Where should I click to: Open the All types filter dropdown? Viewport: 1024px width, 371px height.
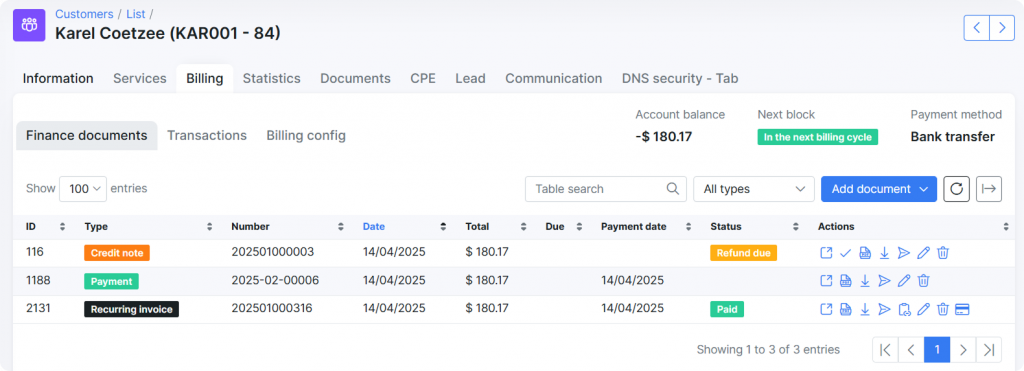point(754,189)
